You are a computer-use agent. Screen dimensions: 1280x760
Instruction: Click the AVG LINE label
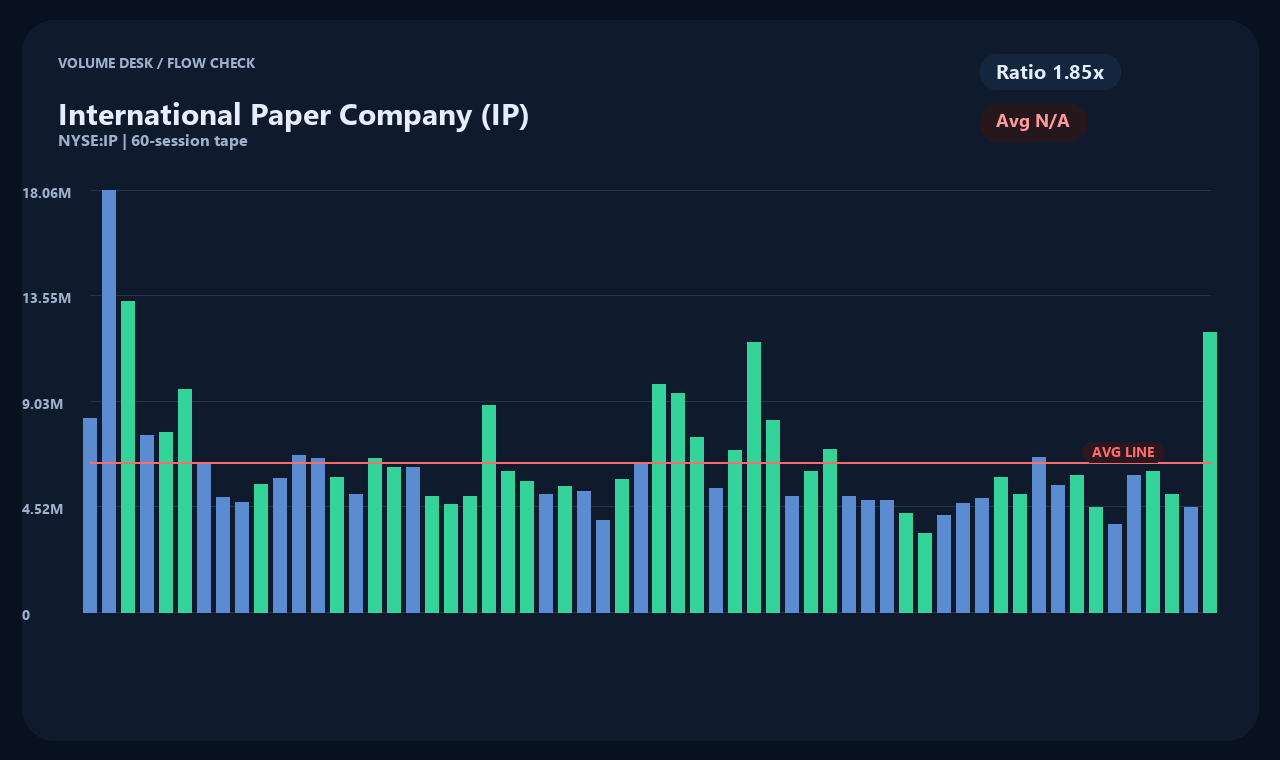click(x=1123, y=452)
